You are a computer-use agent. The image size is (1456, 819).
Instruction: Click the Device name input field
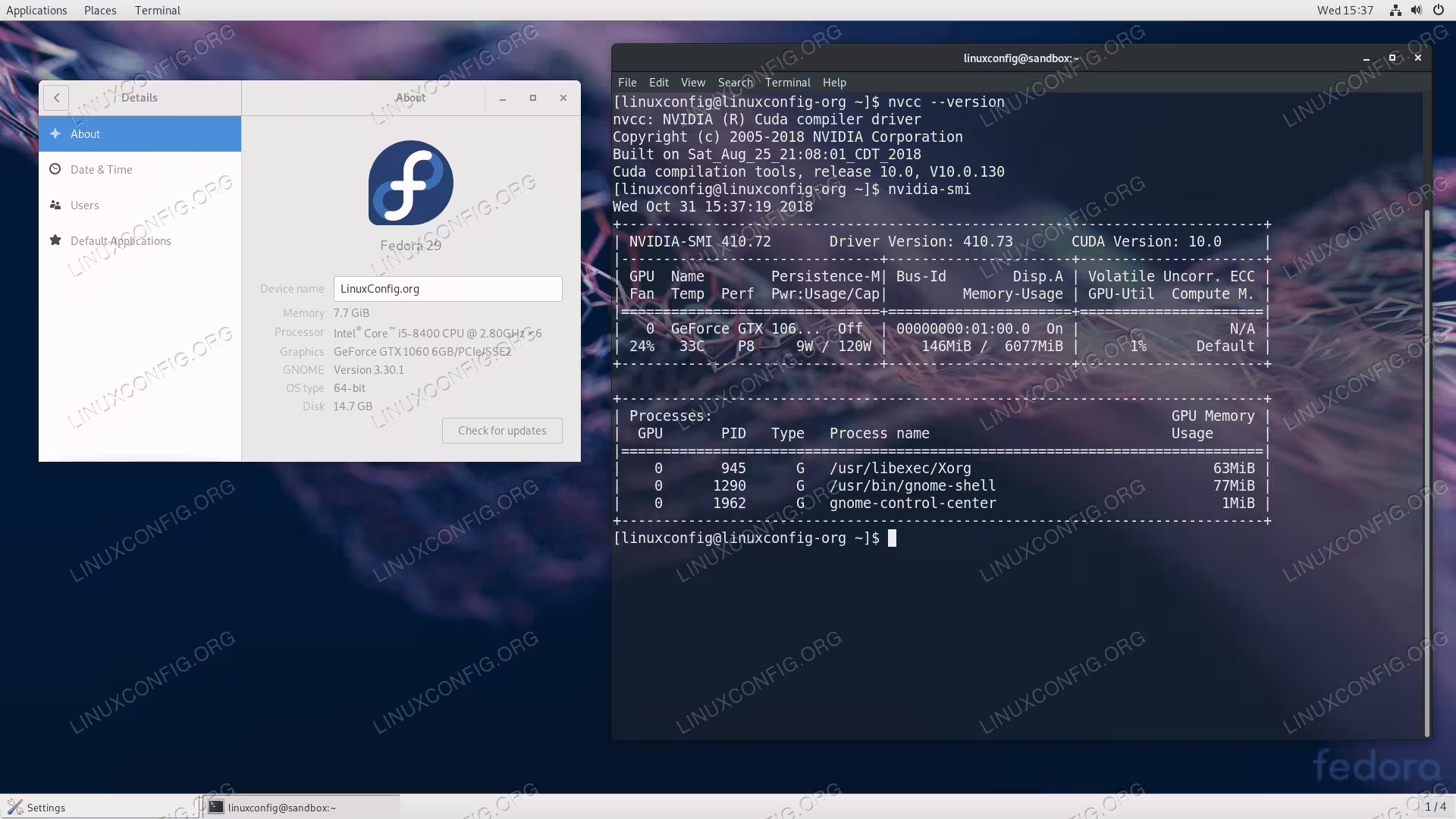coord(448,289)
